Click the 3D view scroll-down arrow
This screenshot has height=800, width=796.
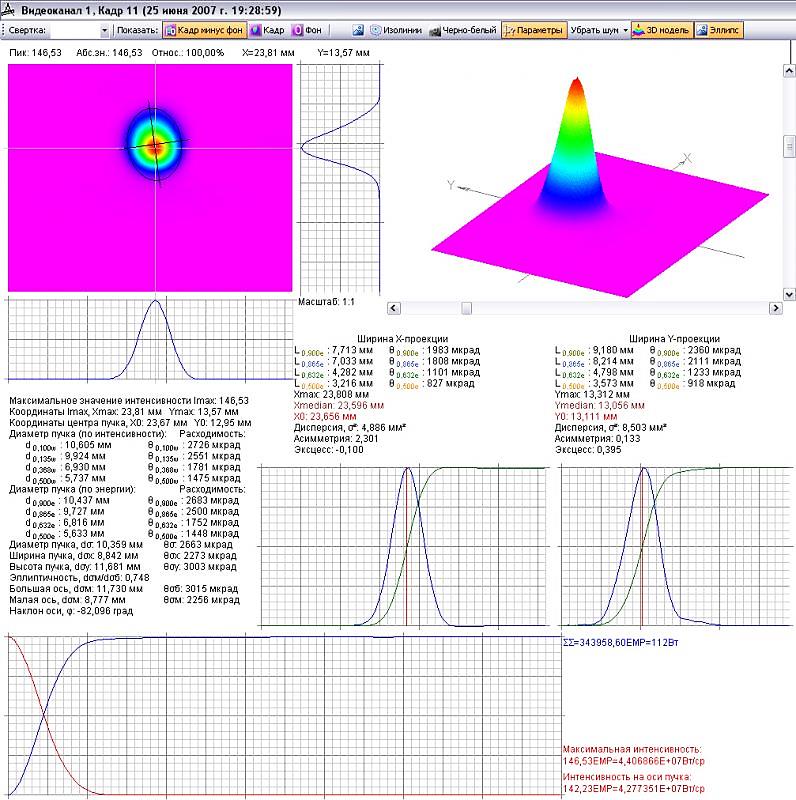(x=789, y=294)
